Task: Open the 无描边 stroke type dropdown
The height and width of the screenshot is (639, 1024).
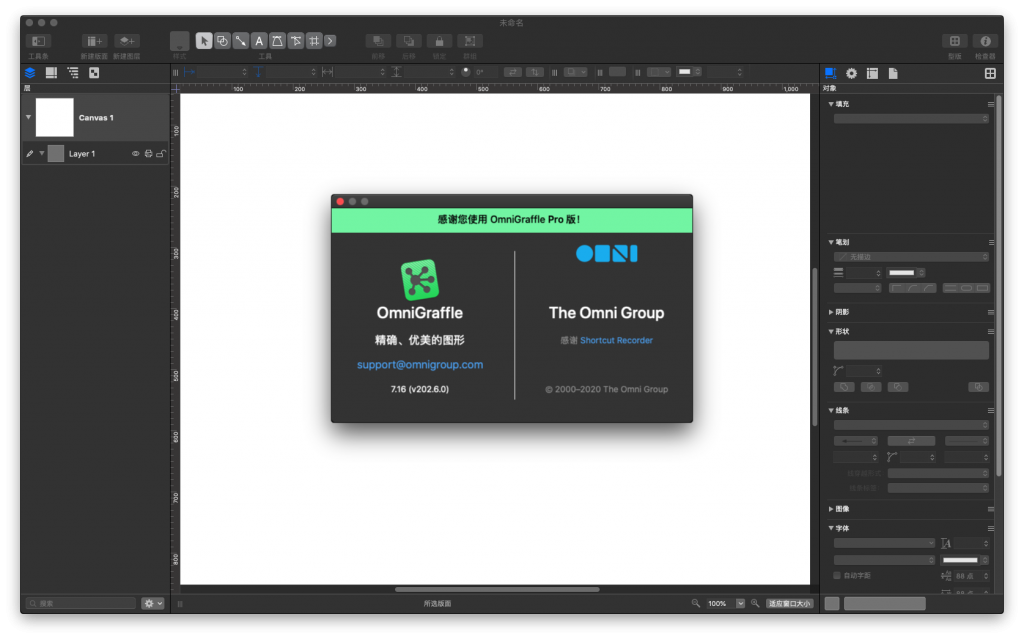Action: coord(911,257)
